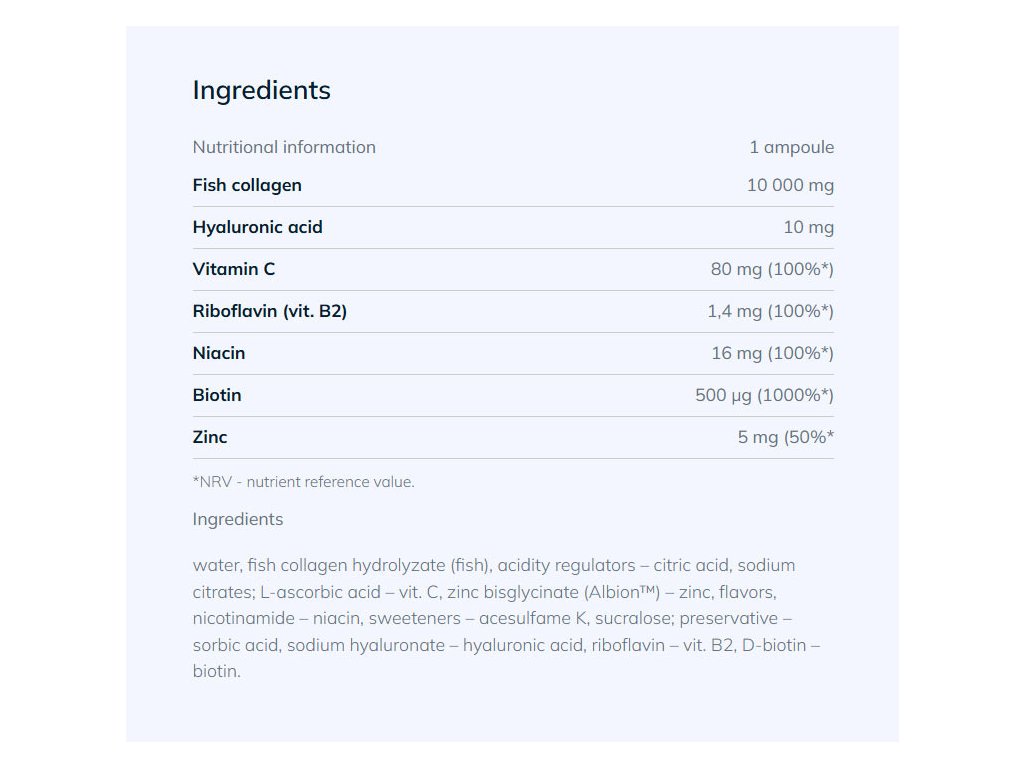This screenshot has width=1024, height=768.
Task: Select the Biotin row label
Action: point(217,395)
